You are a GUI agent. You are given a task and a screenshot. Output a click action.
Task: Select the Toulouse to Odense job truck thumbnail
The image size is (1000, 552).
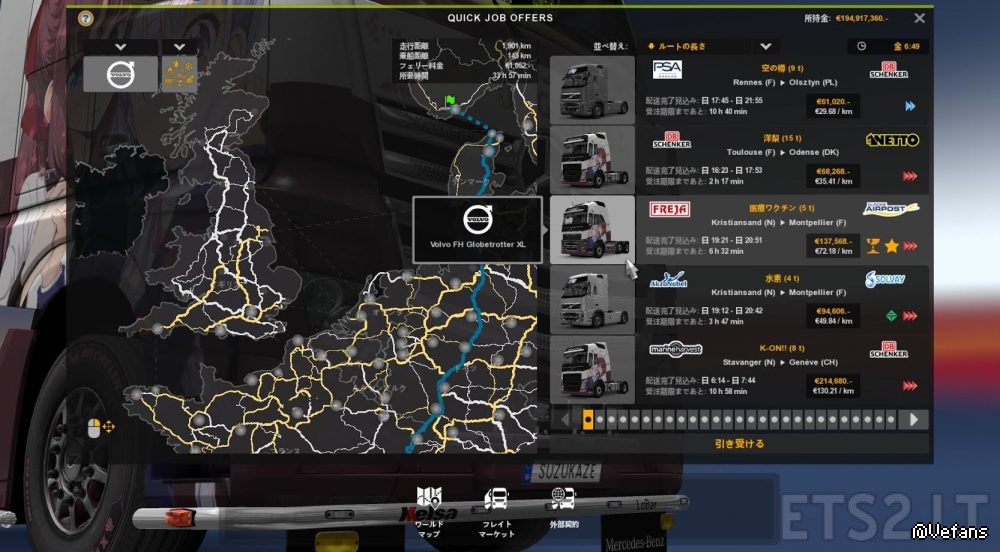(592, 160)
